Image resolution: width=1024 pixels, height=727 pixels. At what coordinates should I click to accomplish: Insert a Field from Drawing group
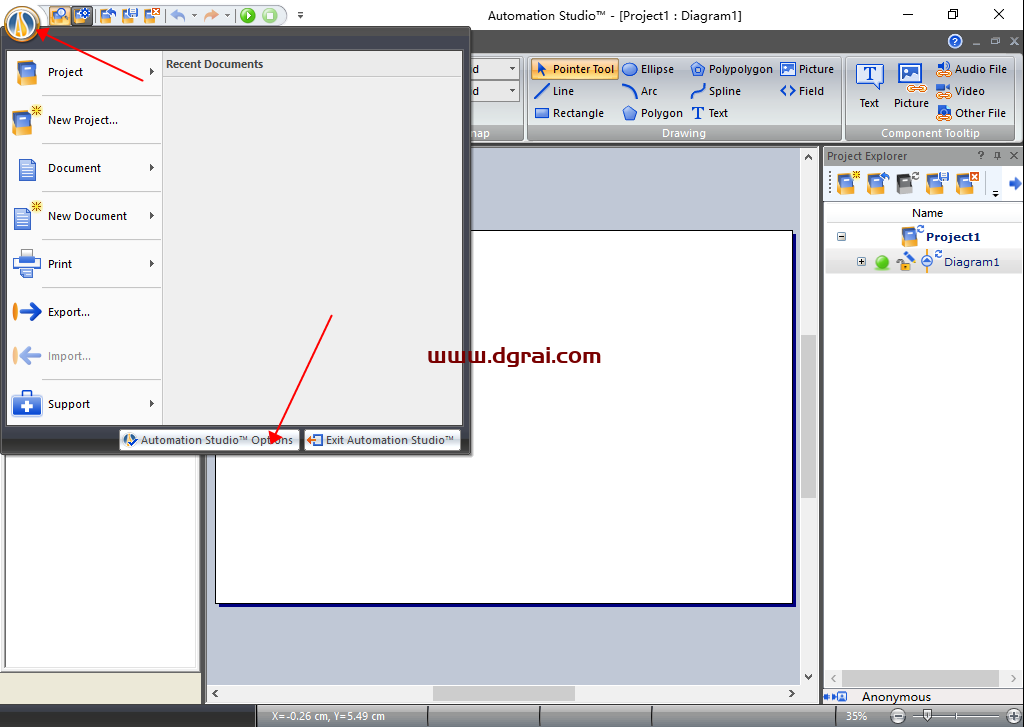802,91
